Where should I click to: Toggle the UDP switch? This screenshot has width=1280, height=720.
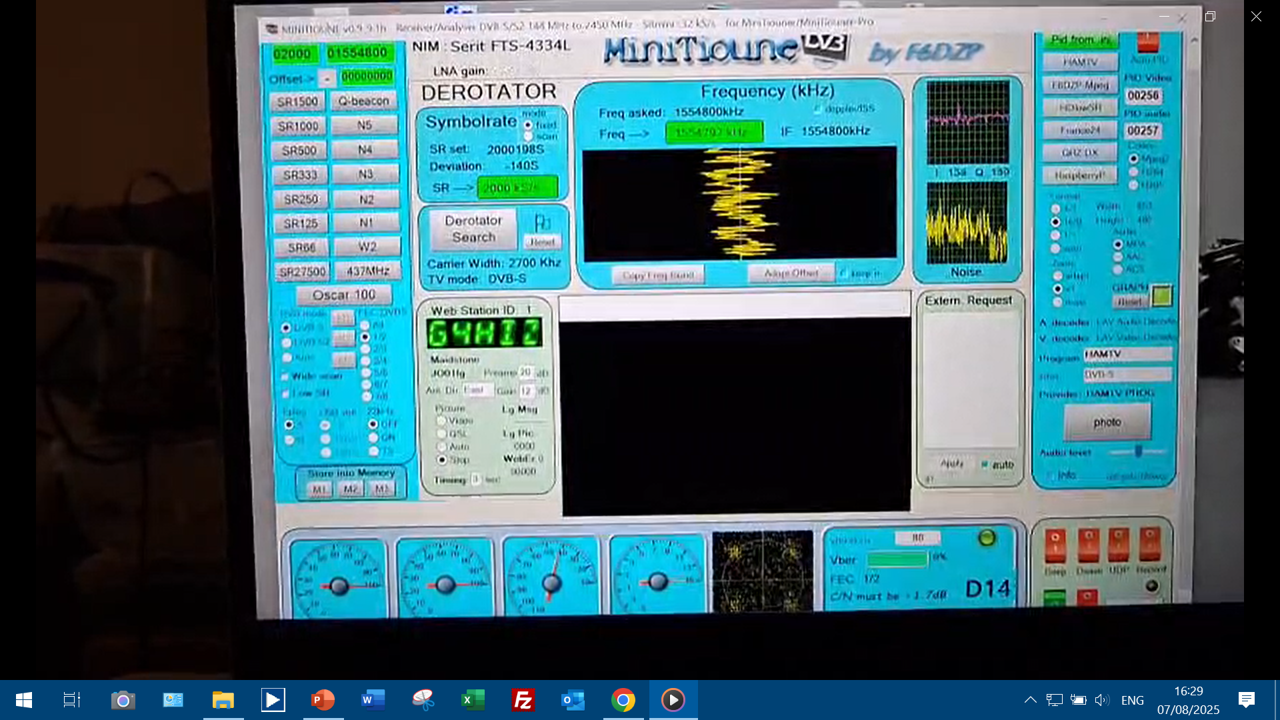(x=1118, y=546)
